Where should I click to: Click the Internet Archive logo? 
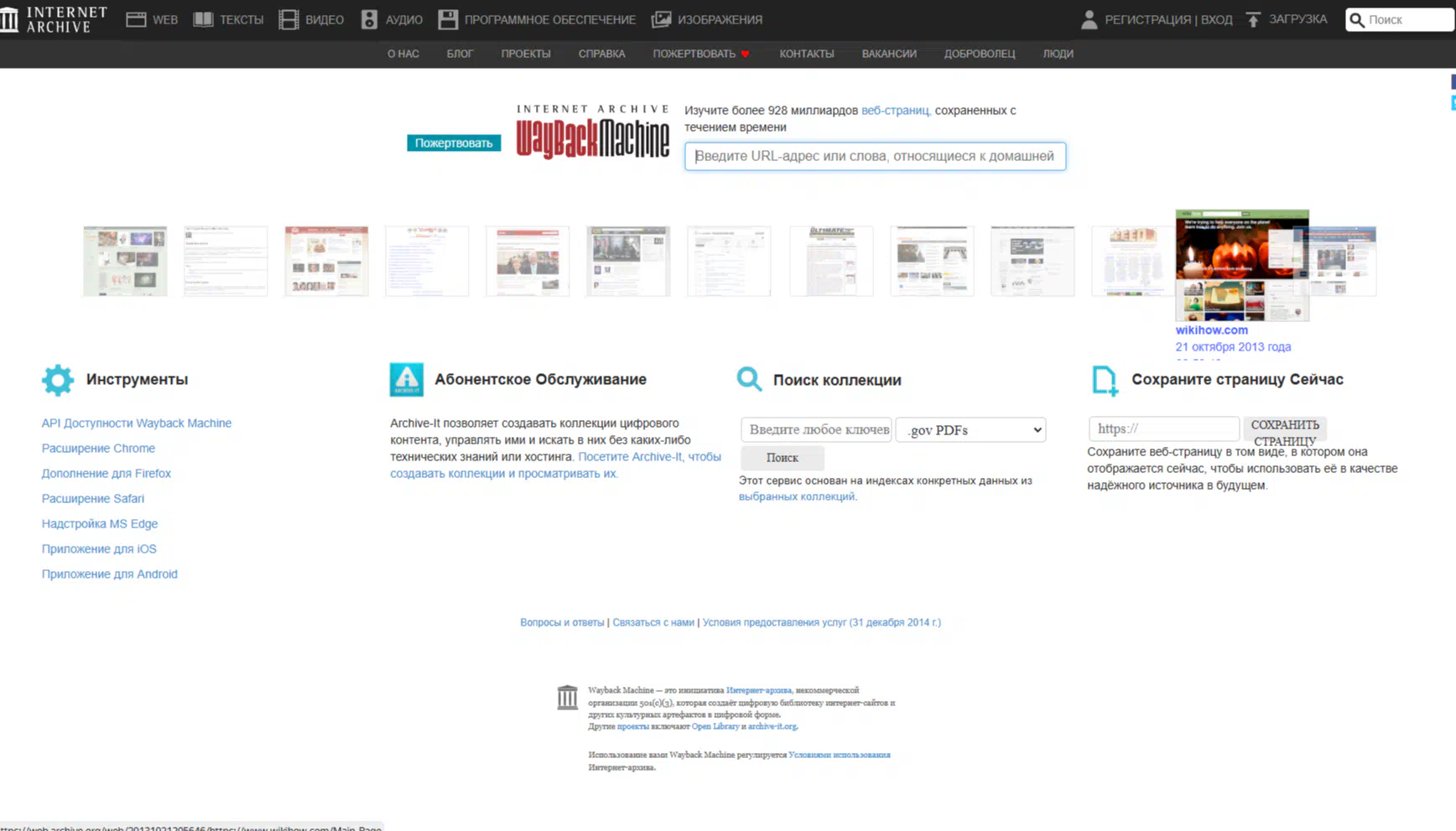pyautogui.click(x=55, y=19)
